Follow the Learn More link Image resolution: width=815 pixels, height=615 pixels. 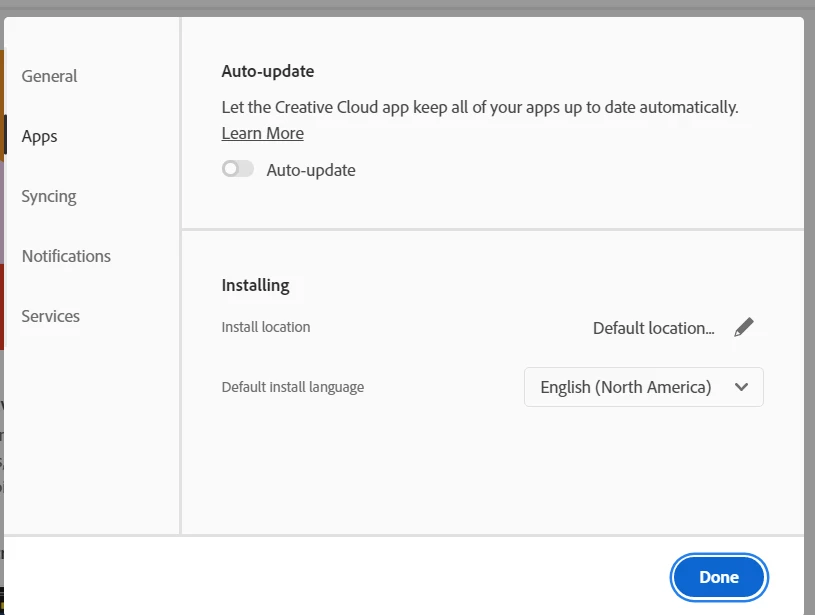coord(262,134)
